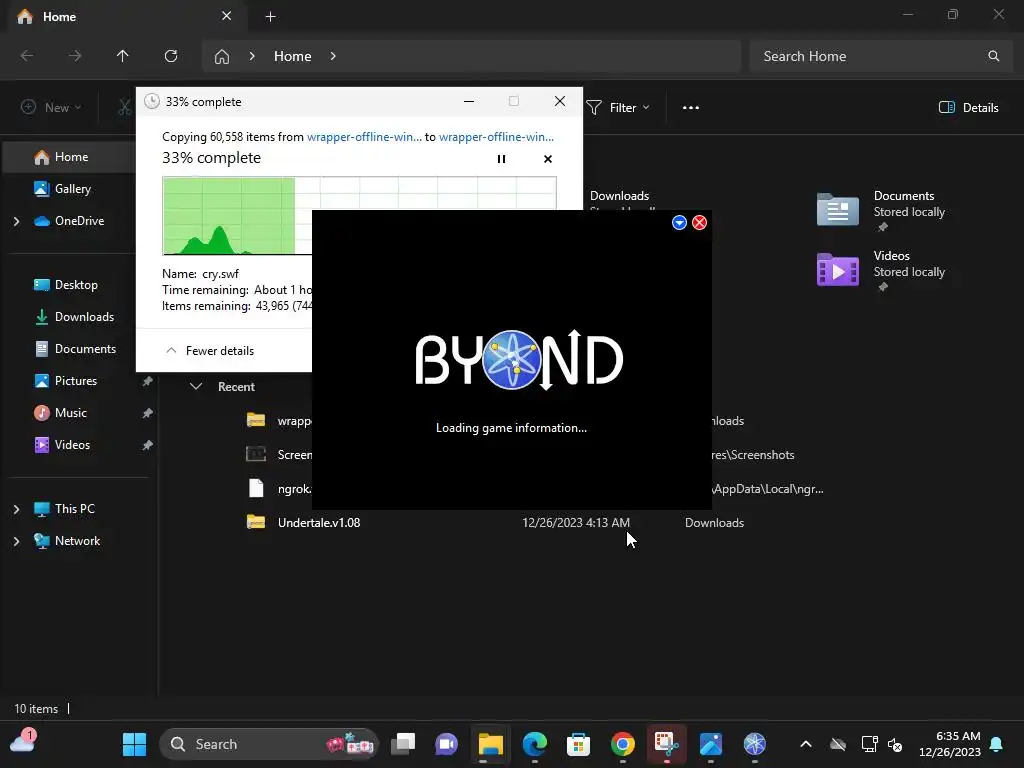1024x768 pixels.
Task: Click the wrapper folder icon in Recent
Action: tap(256, 420)
